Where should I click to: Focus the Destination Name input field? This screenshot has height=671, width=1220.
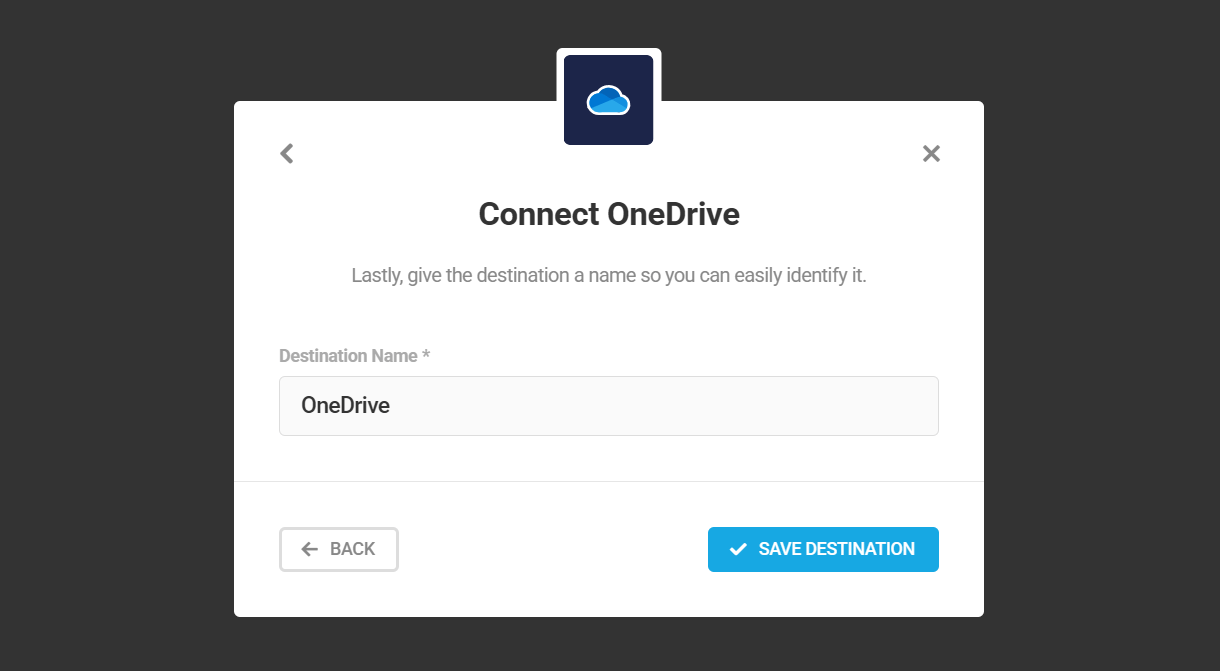pos(609,406)
